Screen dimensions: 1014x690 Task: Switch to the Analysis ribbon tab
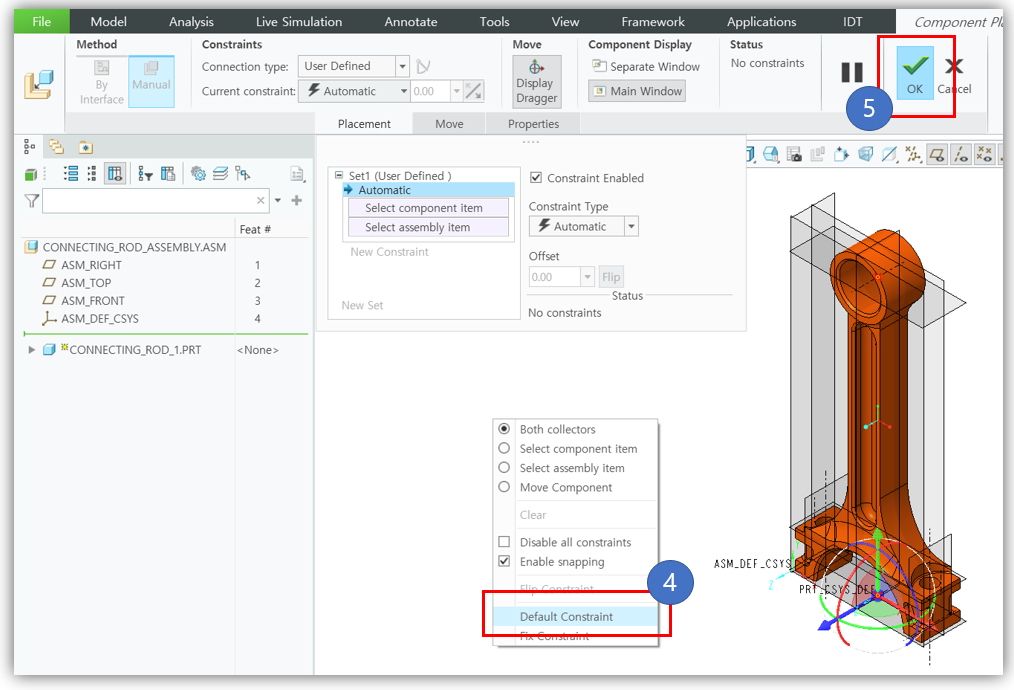(191, 21)
